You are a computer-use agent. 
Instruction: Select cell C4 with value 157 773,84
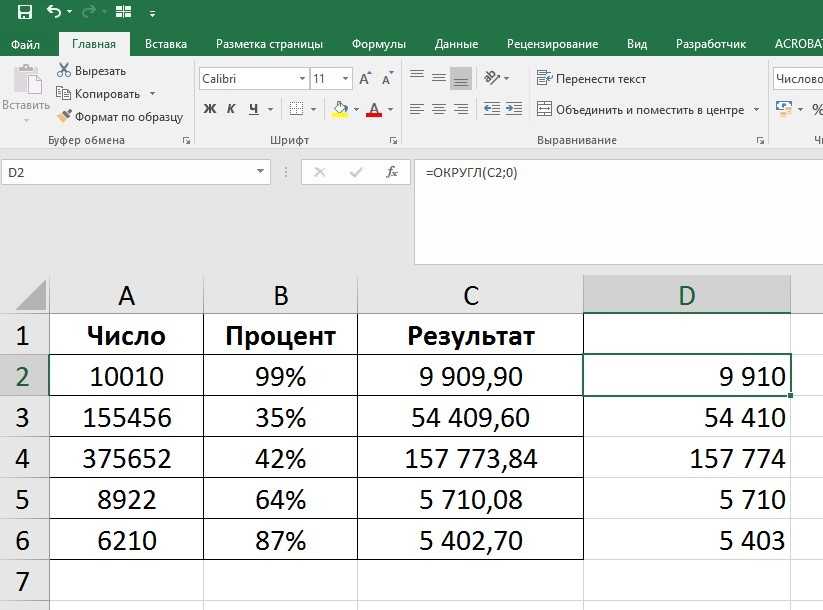pos(470,459)
